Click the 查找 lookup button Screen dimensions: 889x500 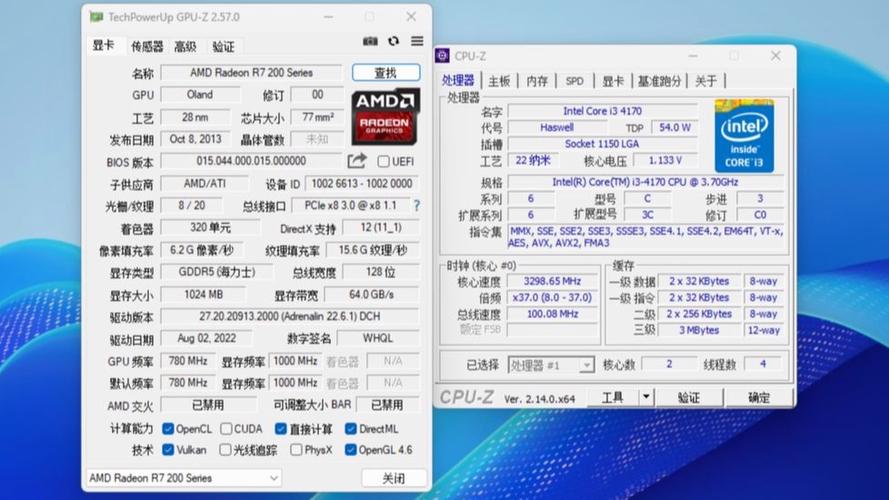point(386,73)
